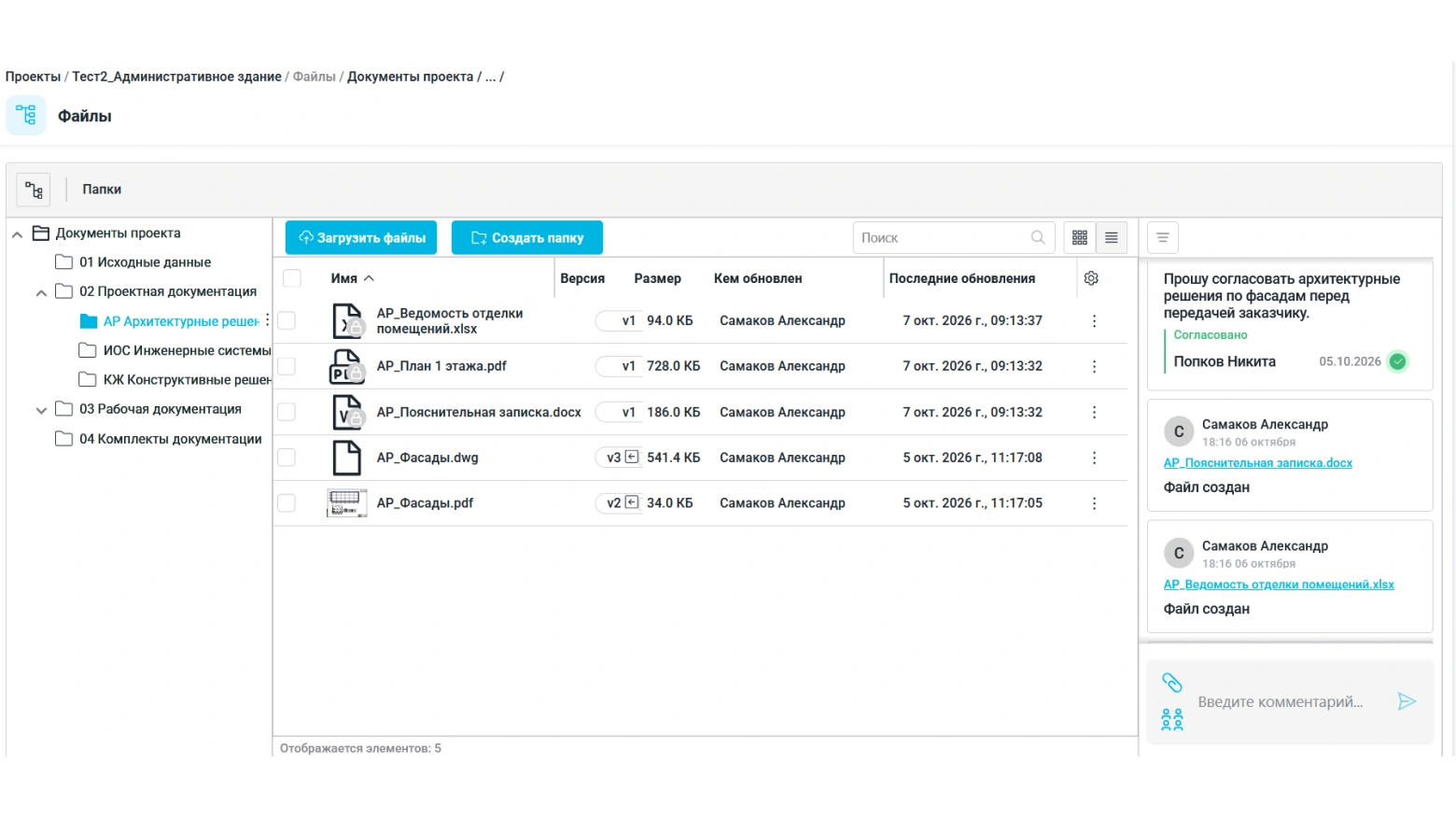
Task: Send the comment with the arrow icon
Action: coord(1407,701)
